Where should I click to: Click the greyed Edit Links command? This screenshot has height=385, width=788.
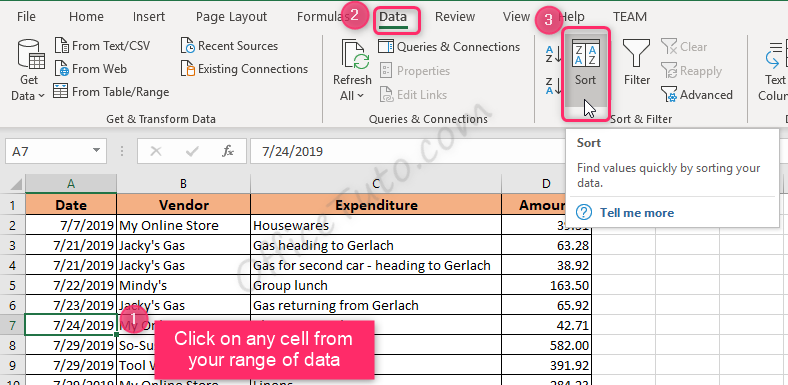pyautogui.click(x=413, y=94)
